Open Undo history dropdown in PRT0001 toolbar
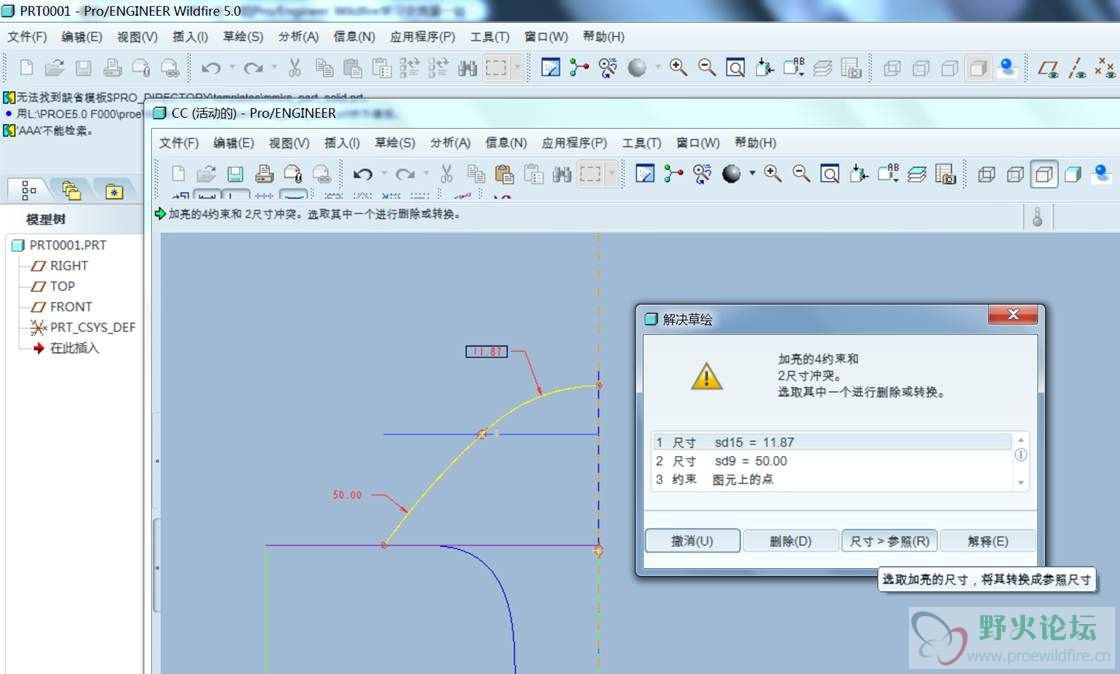1120x674 pixels. pyautogui.click(x=232, y=68)
